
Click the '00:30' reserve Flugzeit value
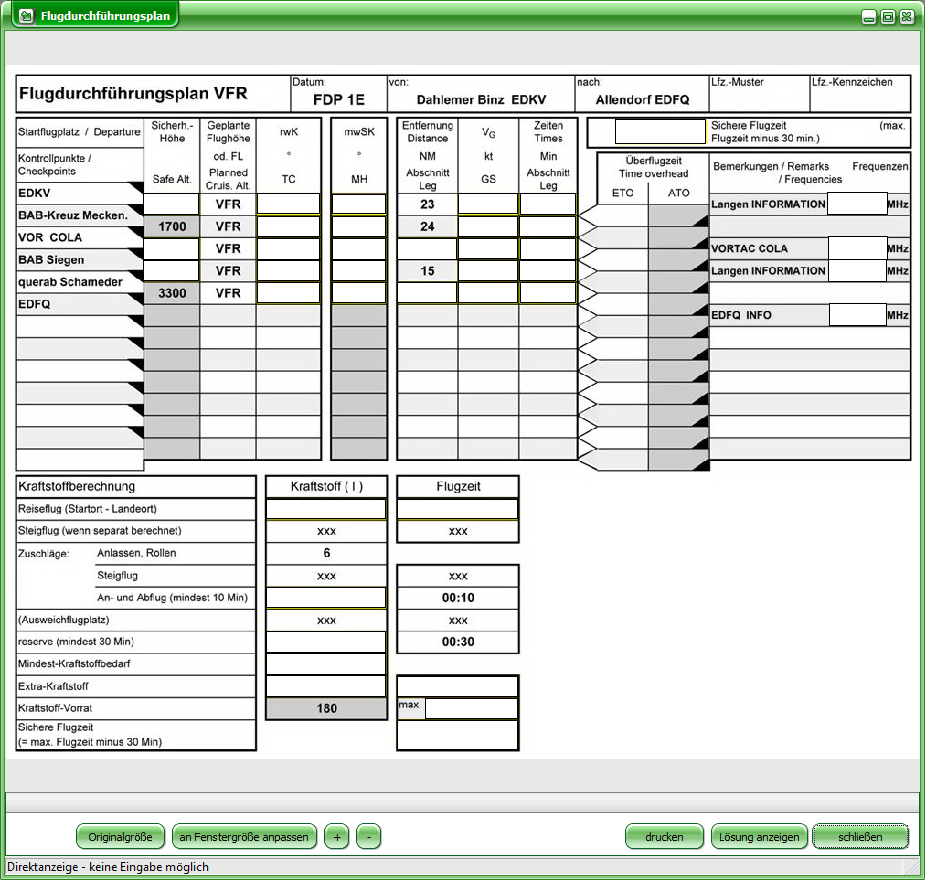tap(458, 642)
